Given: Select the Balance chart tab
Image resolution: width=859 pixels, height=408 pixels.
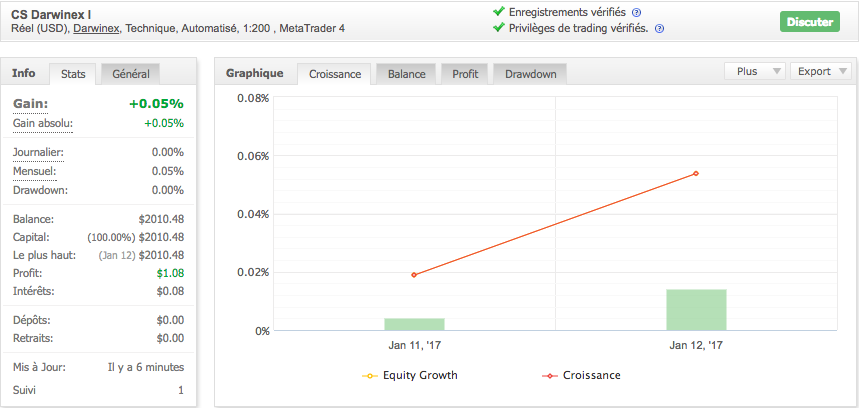Looking at the screenshot, I should tap(406, 74).
